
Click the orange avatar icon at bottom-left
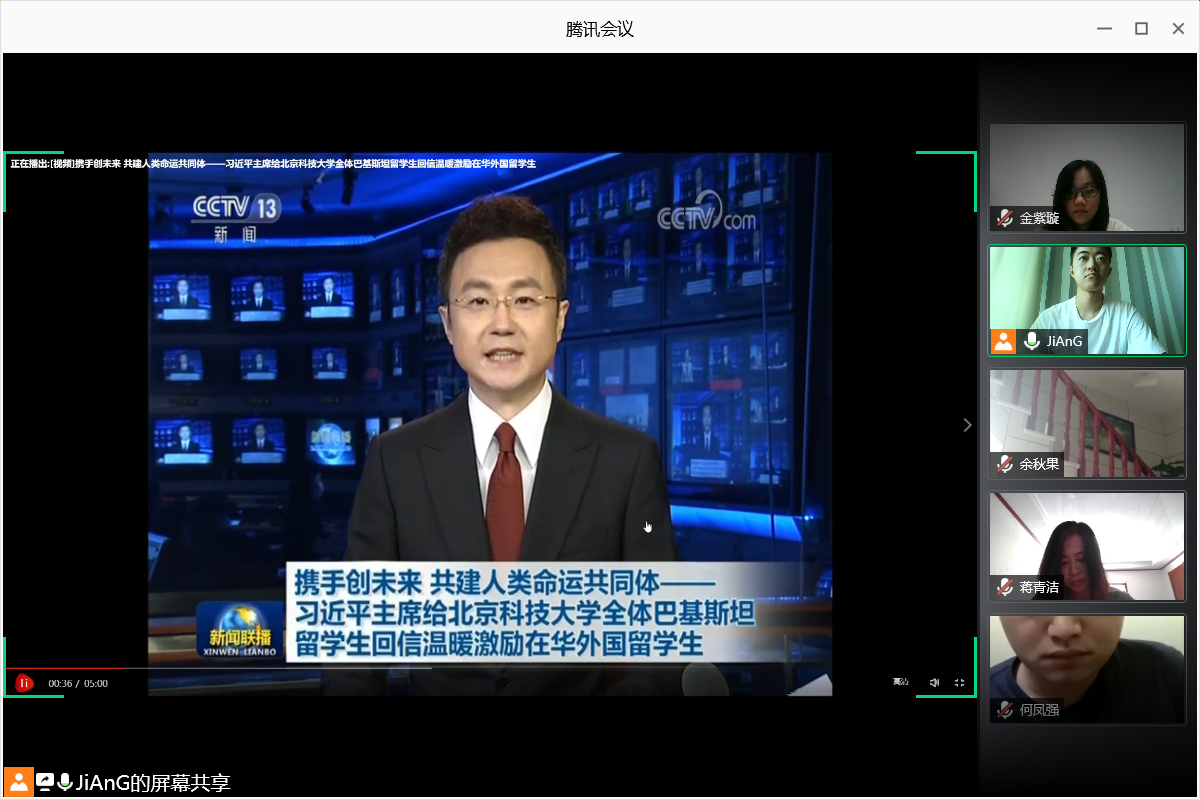click(18, 782)
